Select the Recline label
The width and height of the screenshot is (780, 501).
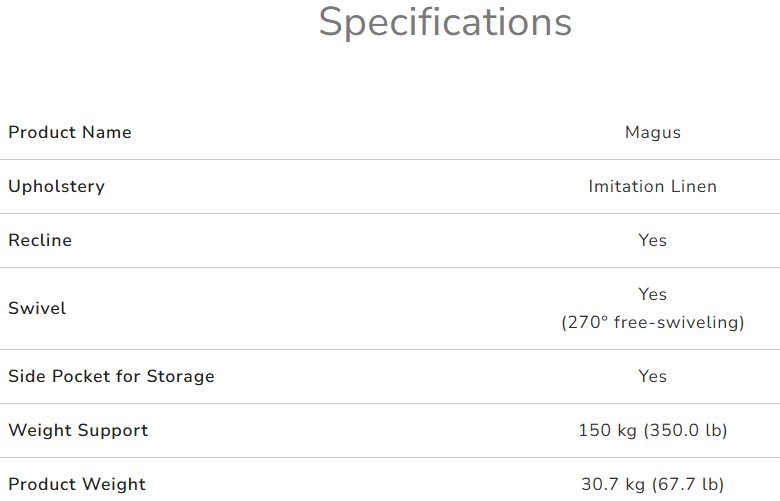click(40, 240)
